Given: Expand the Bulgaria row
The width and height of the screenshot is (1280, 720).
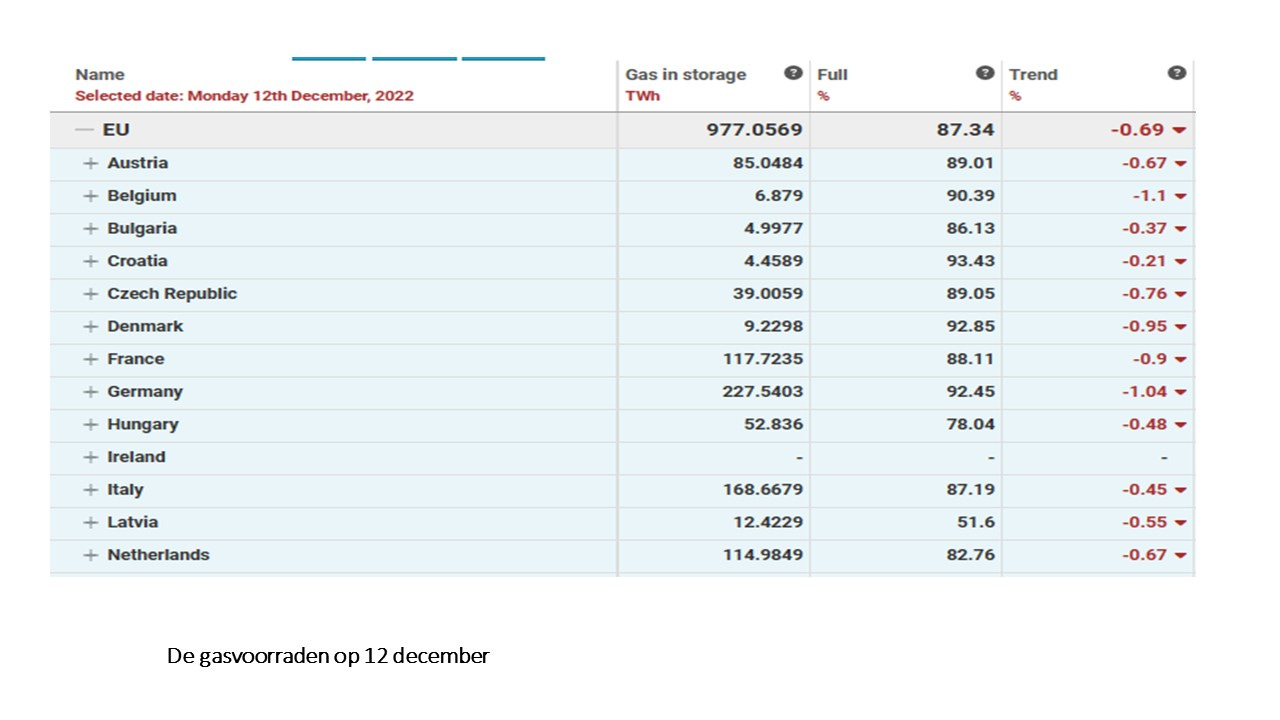Looking at the screenshot, I should [91, 228].
